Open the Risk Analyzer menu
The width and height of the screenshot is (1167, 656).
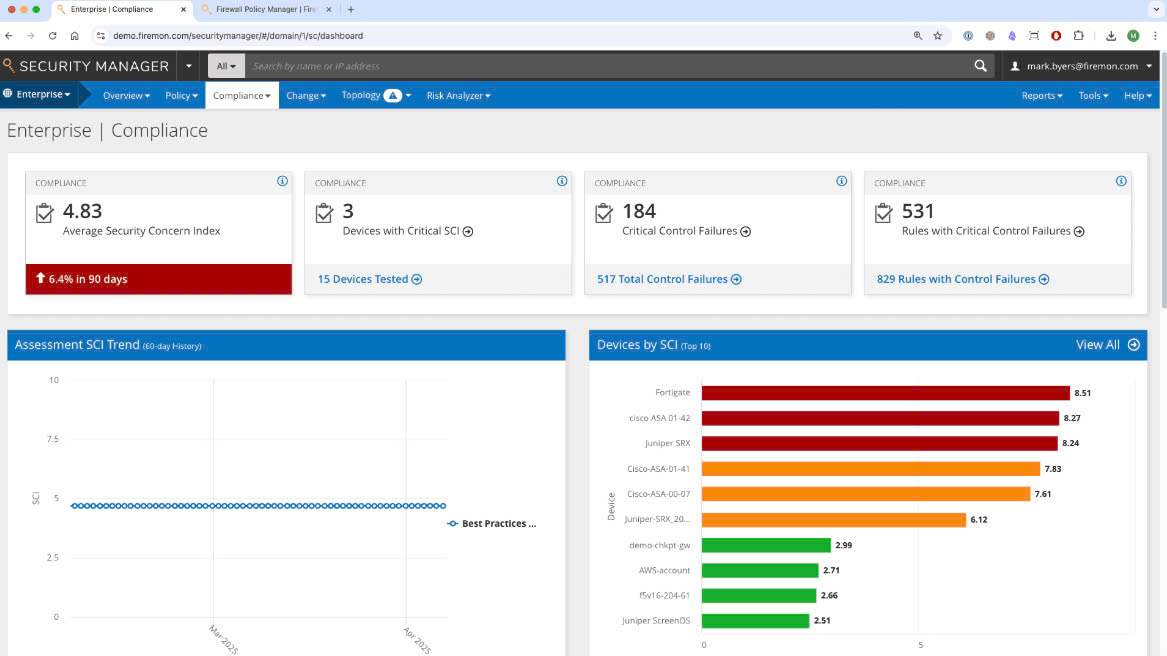[x=458, y=96]
